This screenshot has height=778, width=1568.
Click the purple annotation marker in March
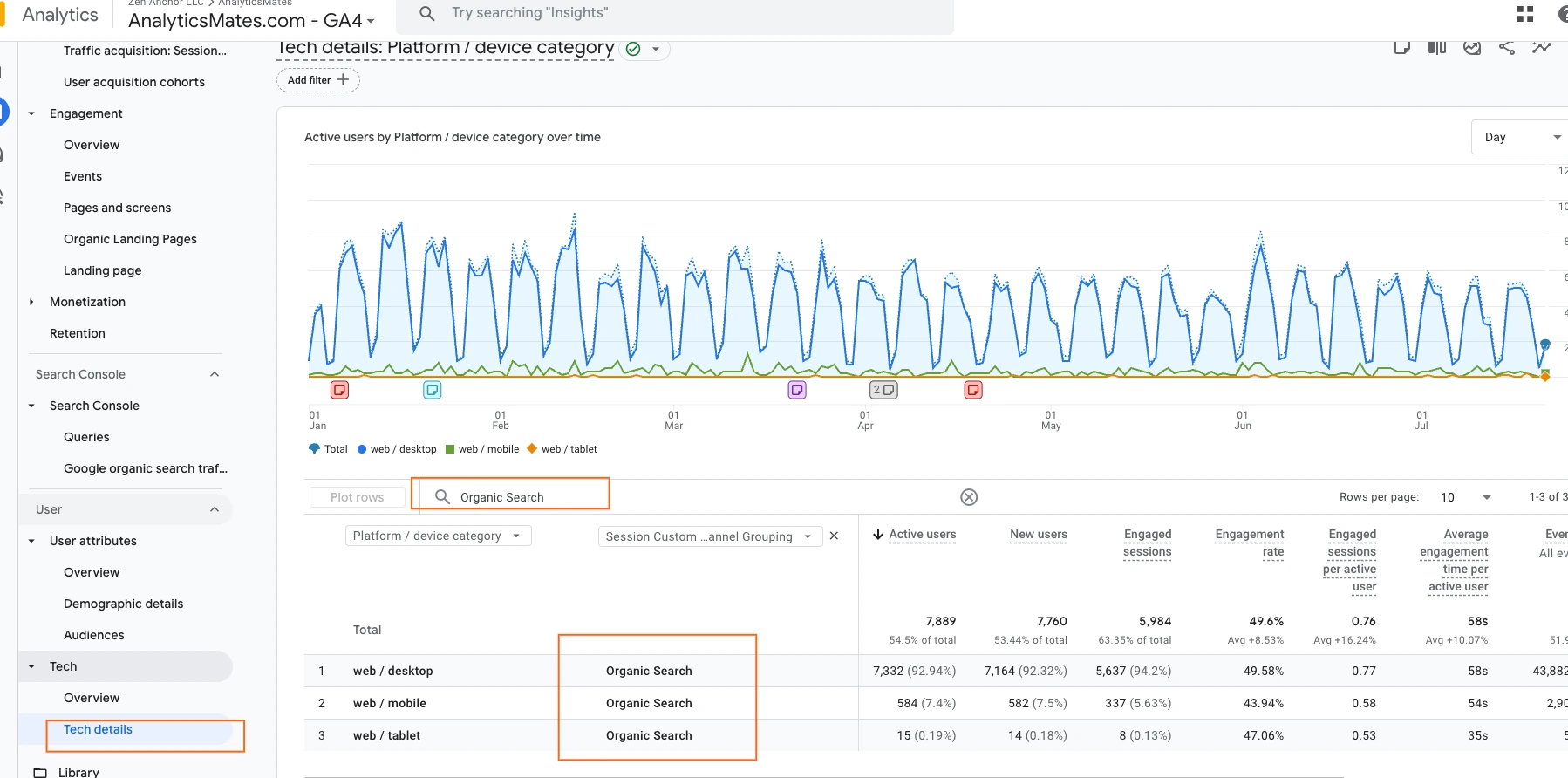(797, 390)
